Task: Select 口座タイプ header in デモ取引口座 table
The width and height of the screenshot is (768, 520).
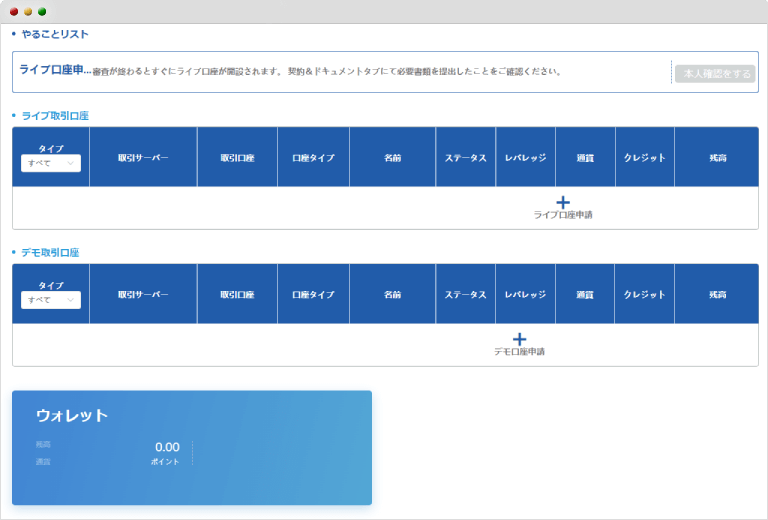Action: (313, 294)
